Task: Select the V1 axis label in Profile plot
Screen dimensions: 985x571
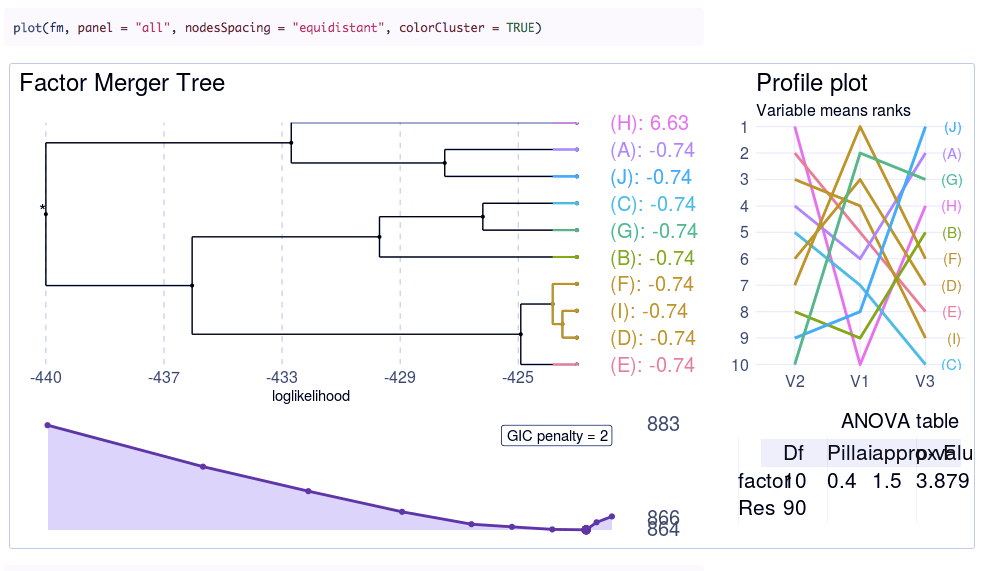Action: [x=860, y=381]
